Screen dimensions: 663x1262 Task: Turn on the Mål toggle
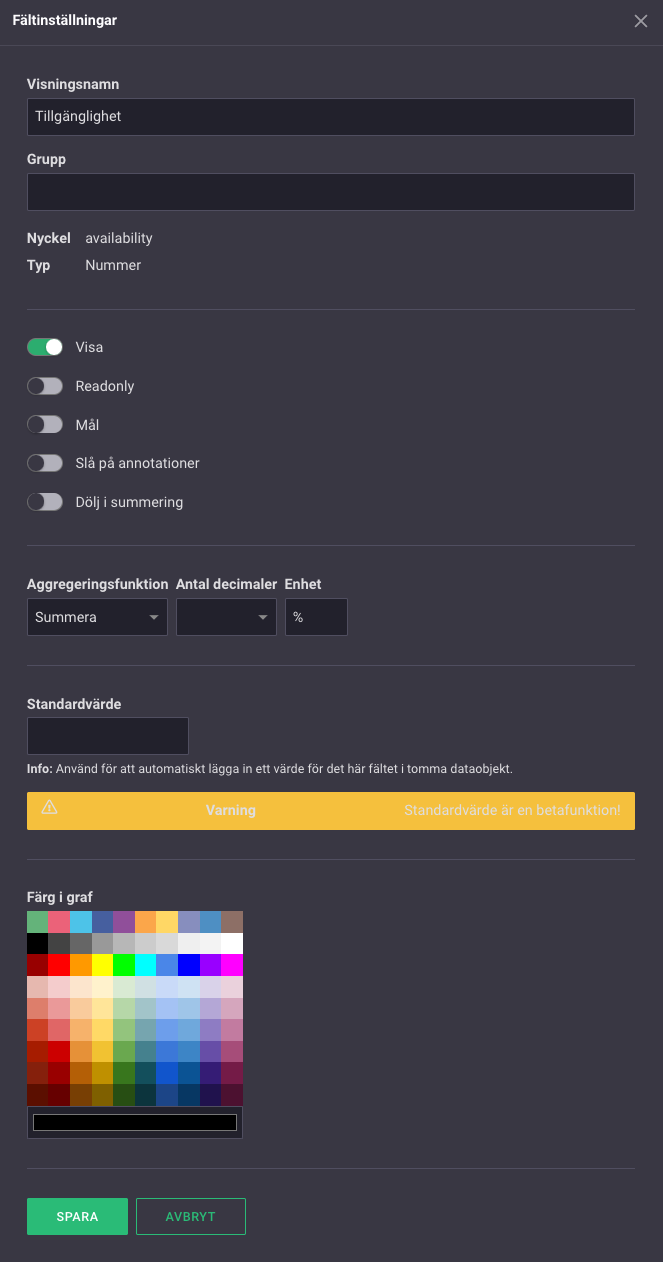pos(45,425)
